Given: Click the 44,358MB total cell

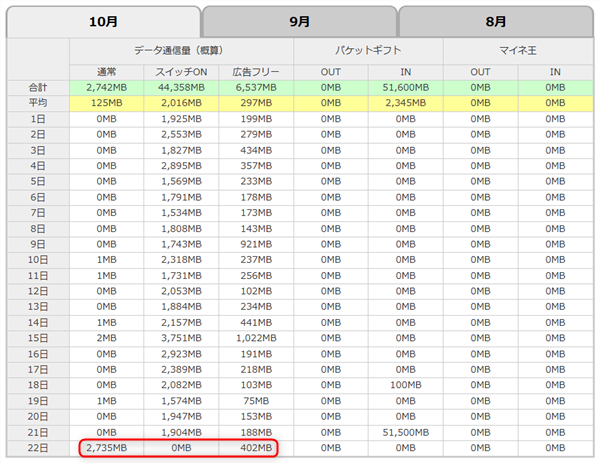Looking at the screenshot, I should 181,87.
